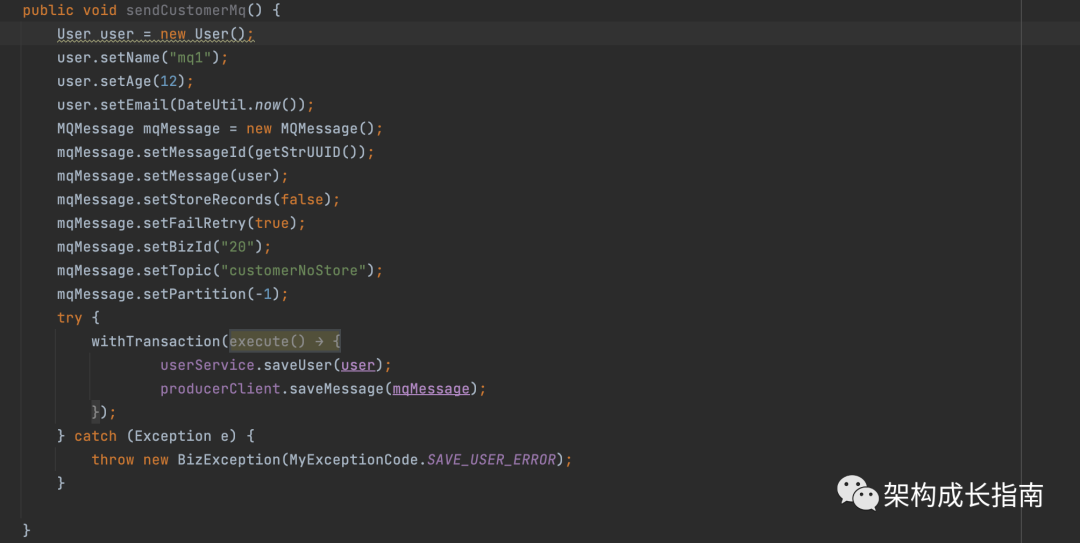Click the WeChat logo in the watermark
Viewport: 1080px width, 543px height.
[x=857, y=493]
